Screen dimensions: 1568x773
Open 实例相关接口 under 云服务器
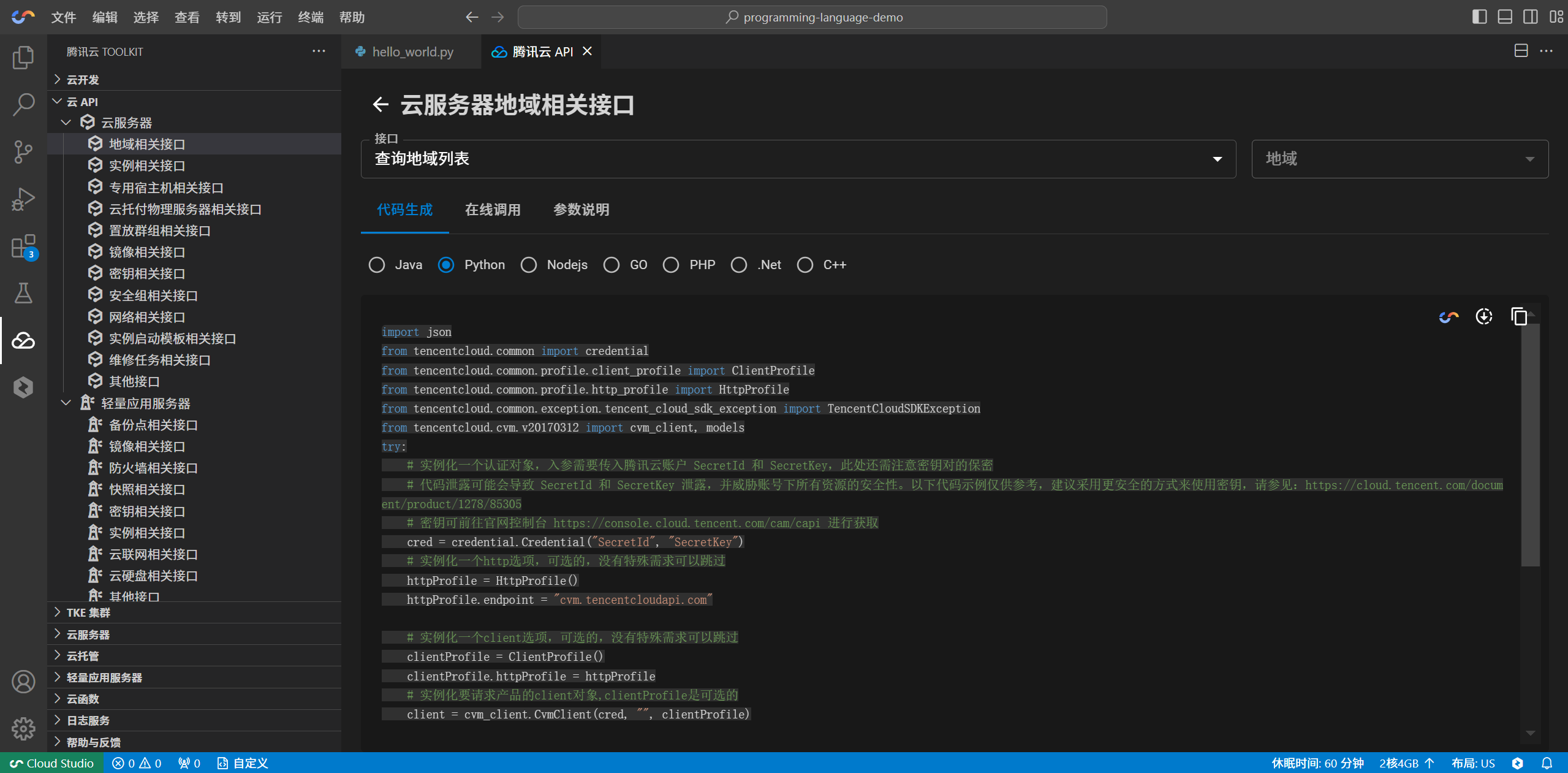click(x=194, y=166)
